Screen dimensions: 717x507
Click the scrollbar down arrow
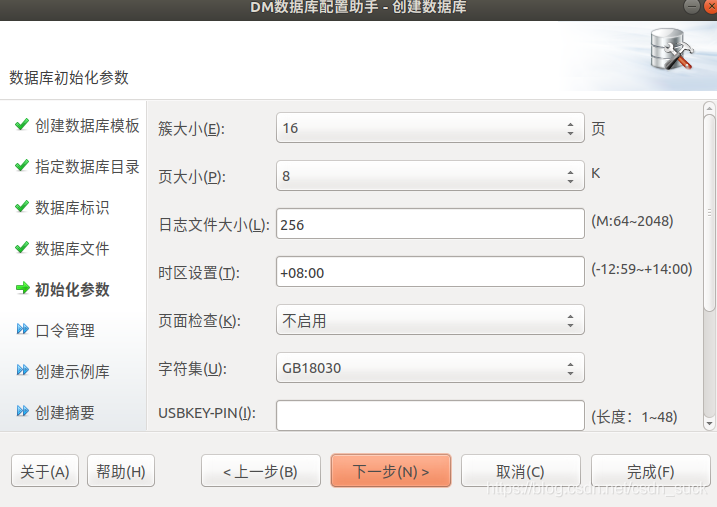click(x=709, y=424)
